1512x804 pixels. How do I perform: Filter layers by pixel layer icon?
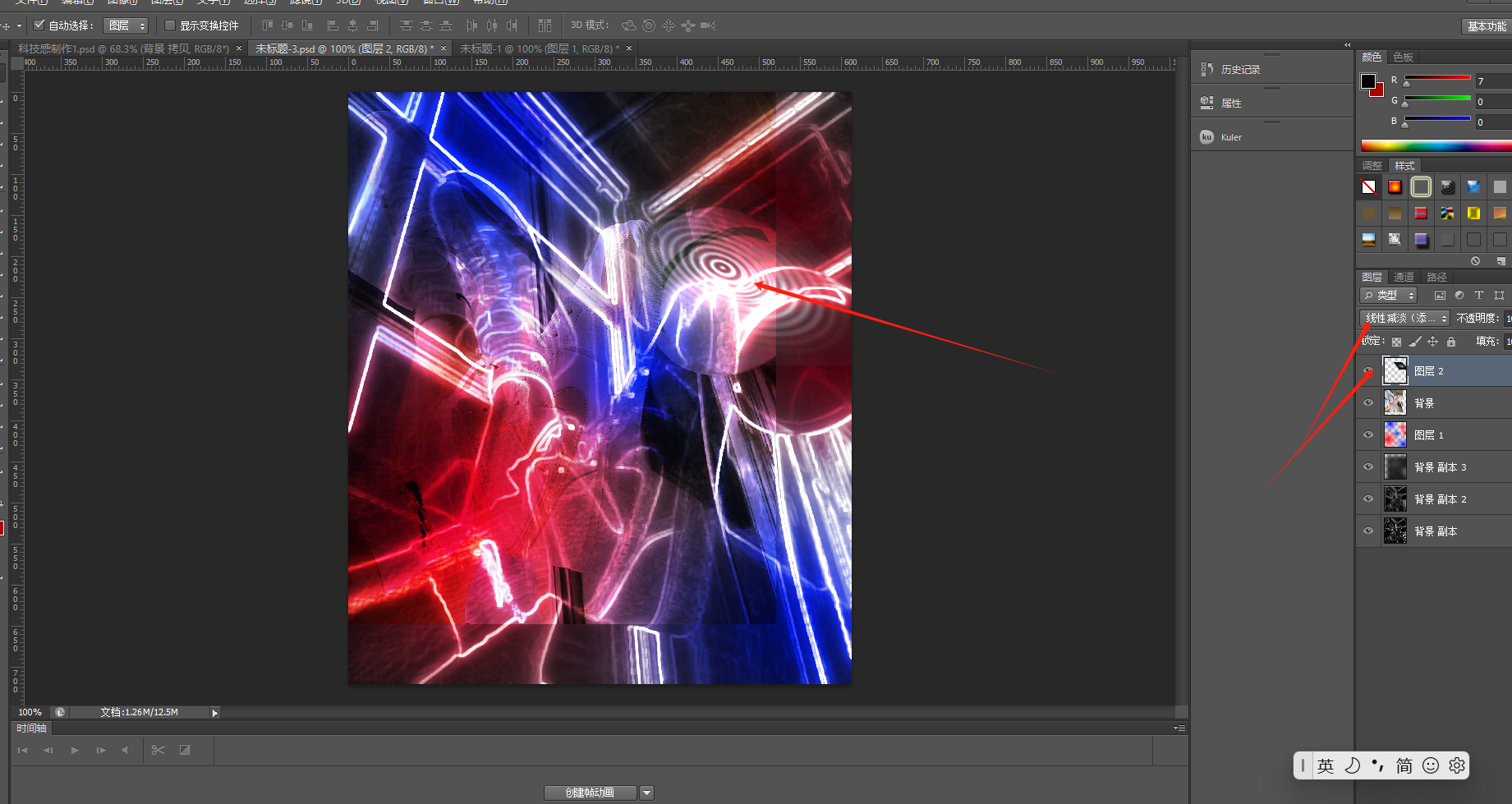pos(1440,295)
